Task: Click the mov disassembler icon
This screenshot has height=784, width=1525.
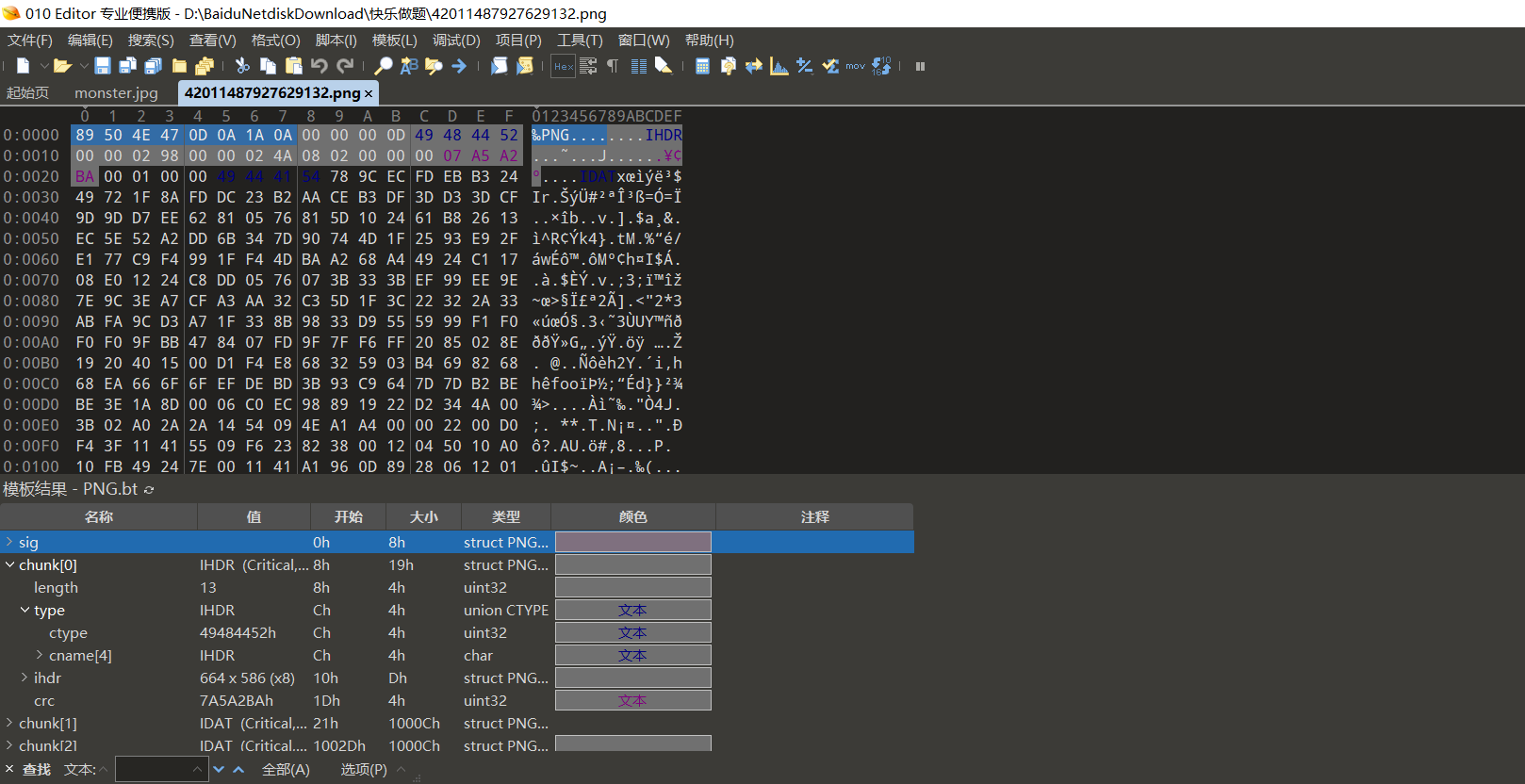Action: point(855,66)
